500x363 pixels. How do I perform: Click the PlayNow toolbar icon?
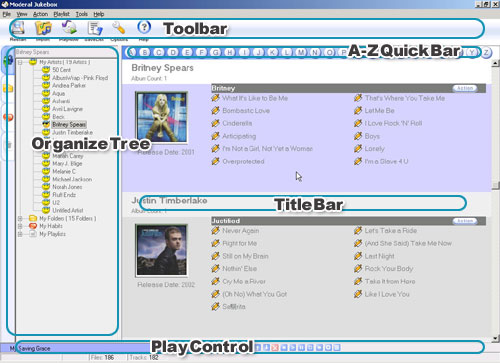tap(69, 27)
